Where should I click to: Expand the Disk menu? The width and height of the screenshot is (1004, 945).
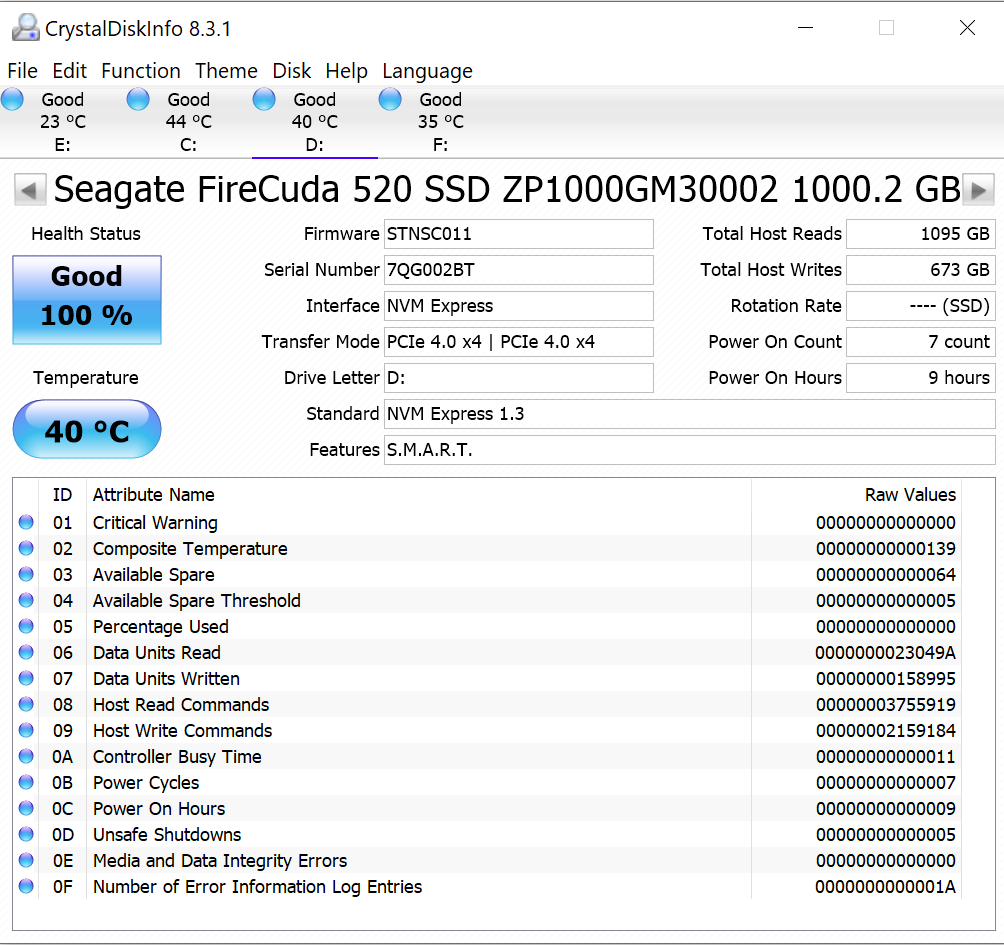pyautogui.click(x=292, y=71)
